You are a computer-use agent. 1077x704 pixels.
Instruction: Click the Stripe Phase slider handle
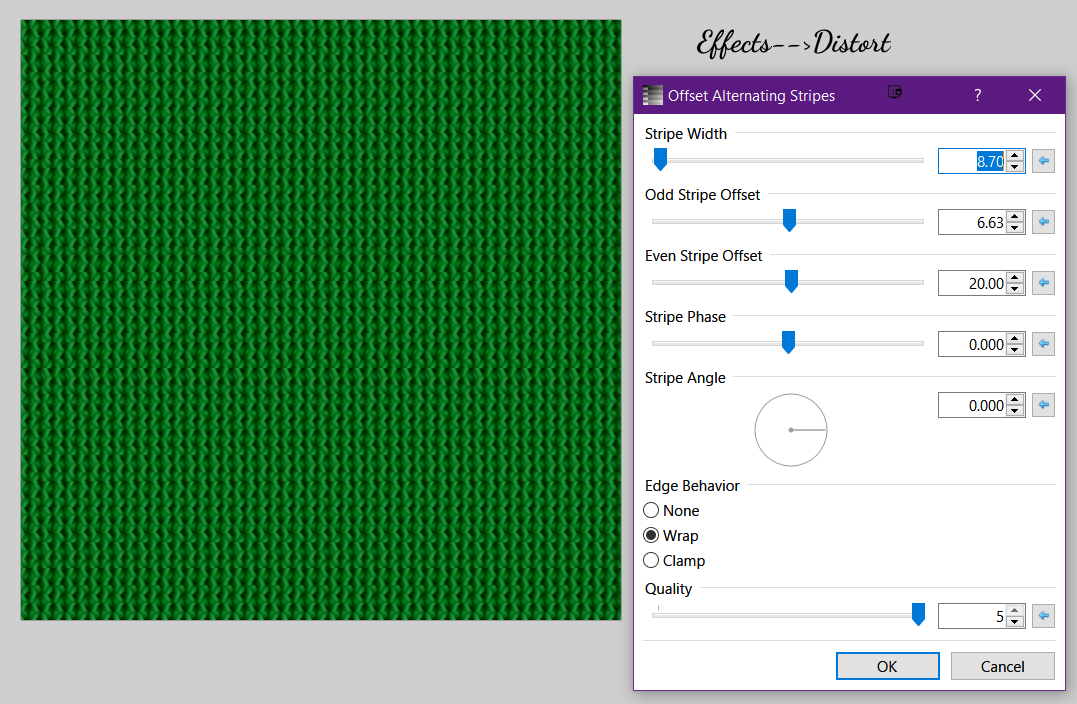(789, 342)
